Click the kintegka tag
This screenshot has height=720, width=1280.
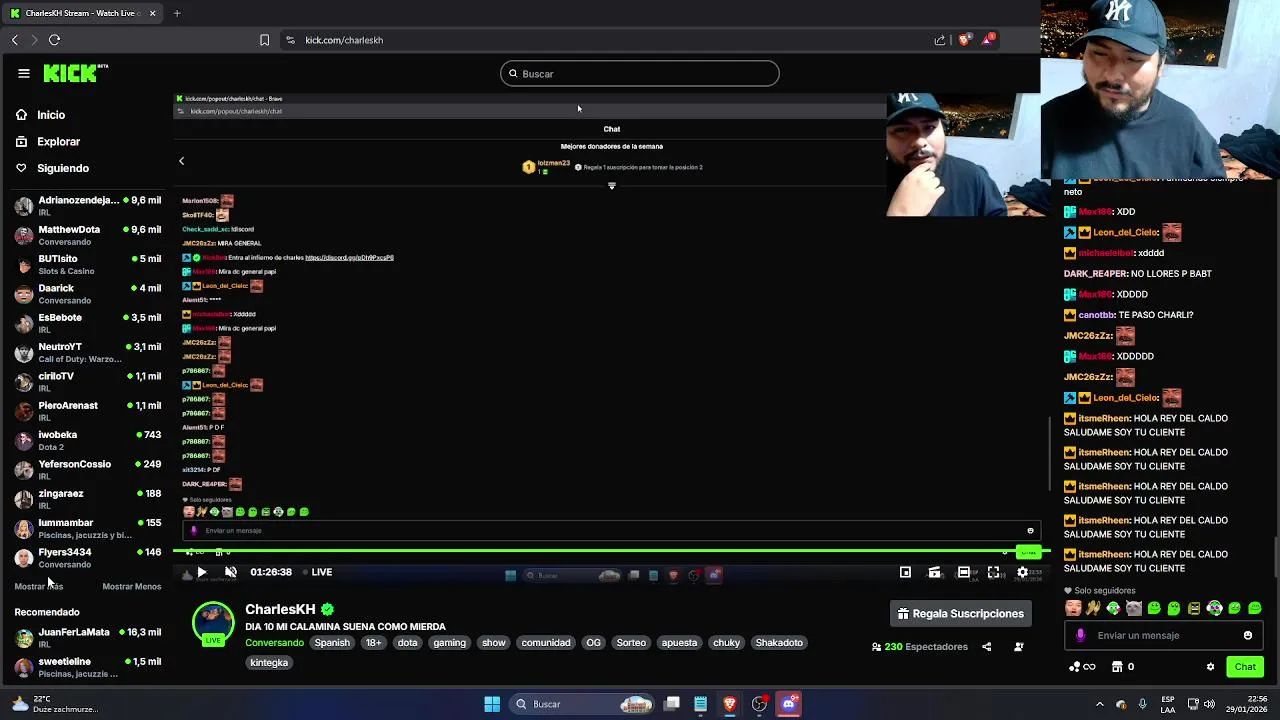coord(269,662)
